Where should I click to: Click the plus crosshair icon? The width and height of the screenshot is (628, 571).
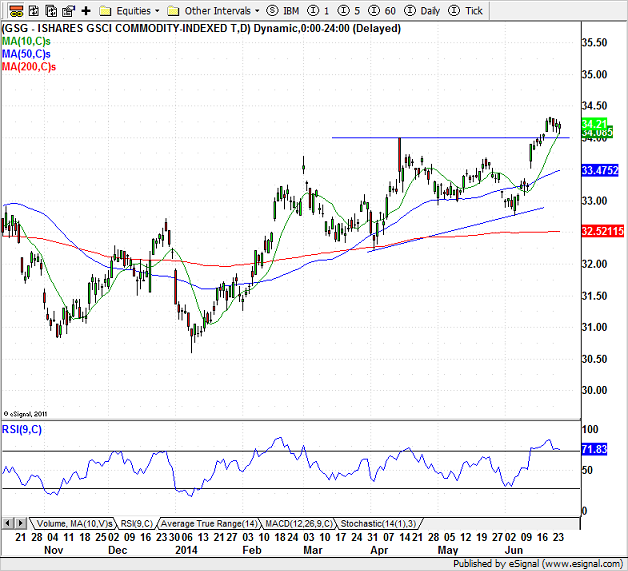pos(86,11)
